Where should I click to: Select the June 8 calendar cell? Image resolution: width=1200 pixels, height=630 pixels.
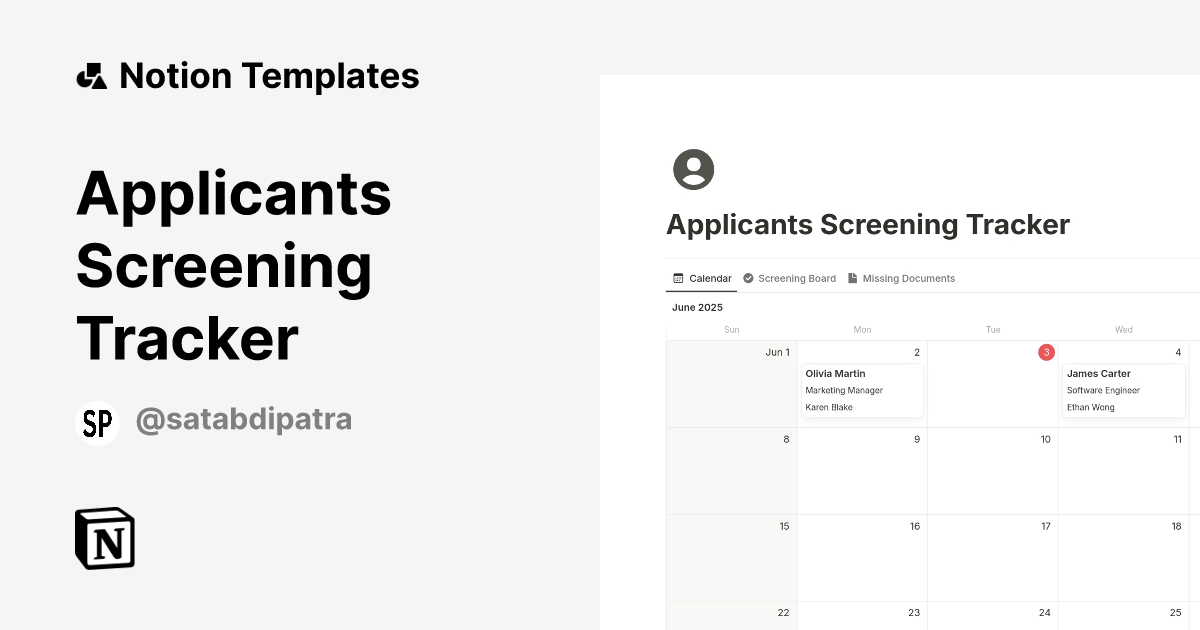tap(732, 470)
